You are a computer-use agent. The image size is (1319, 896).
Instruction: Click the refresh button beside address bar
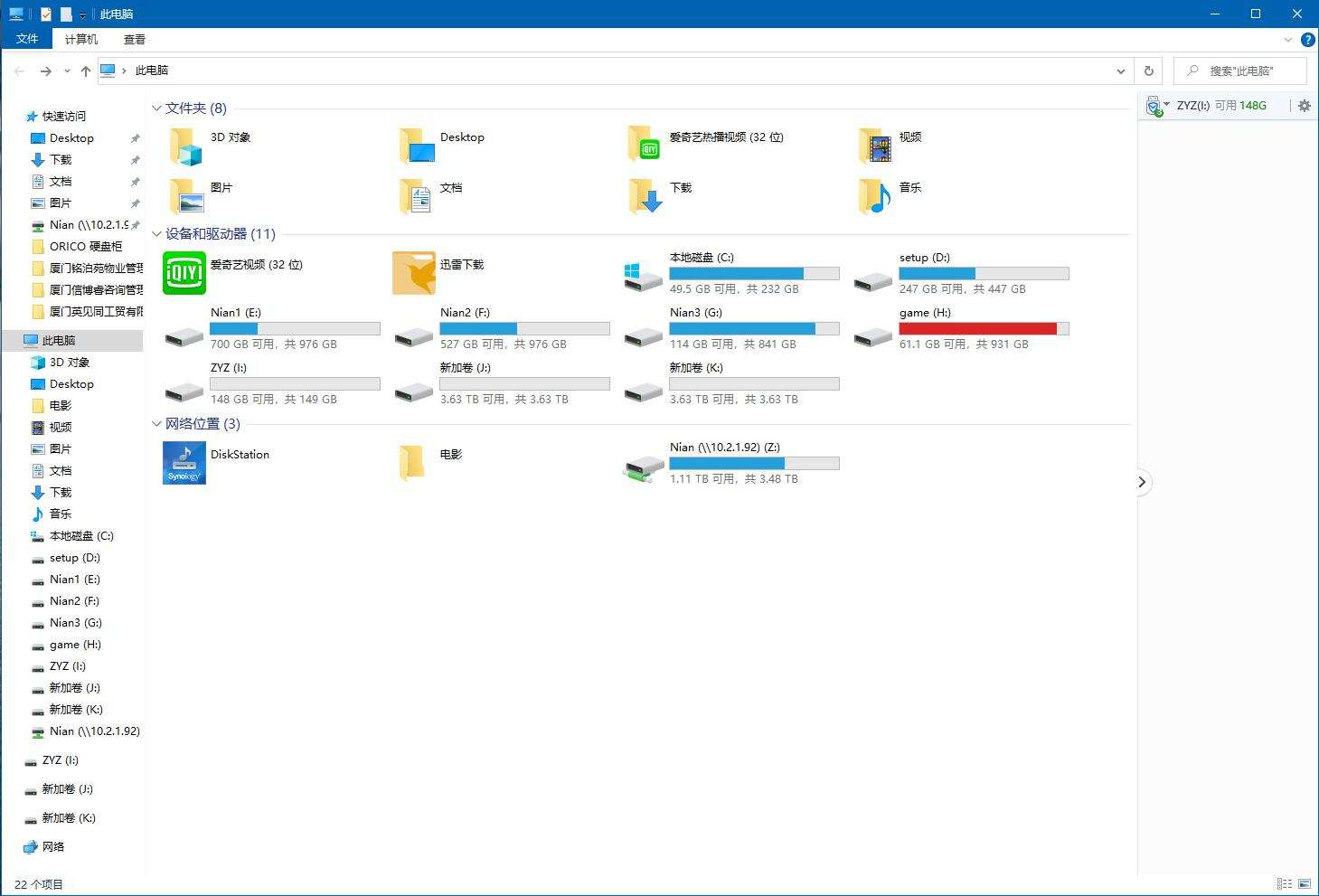coord(1149,71)
